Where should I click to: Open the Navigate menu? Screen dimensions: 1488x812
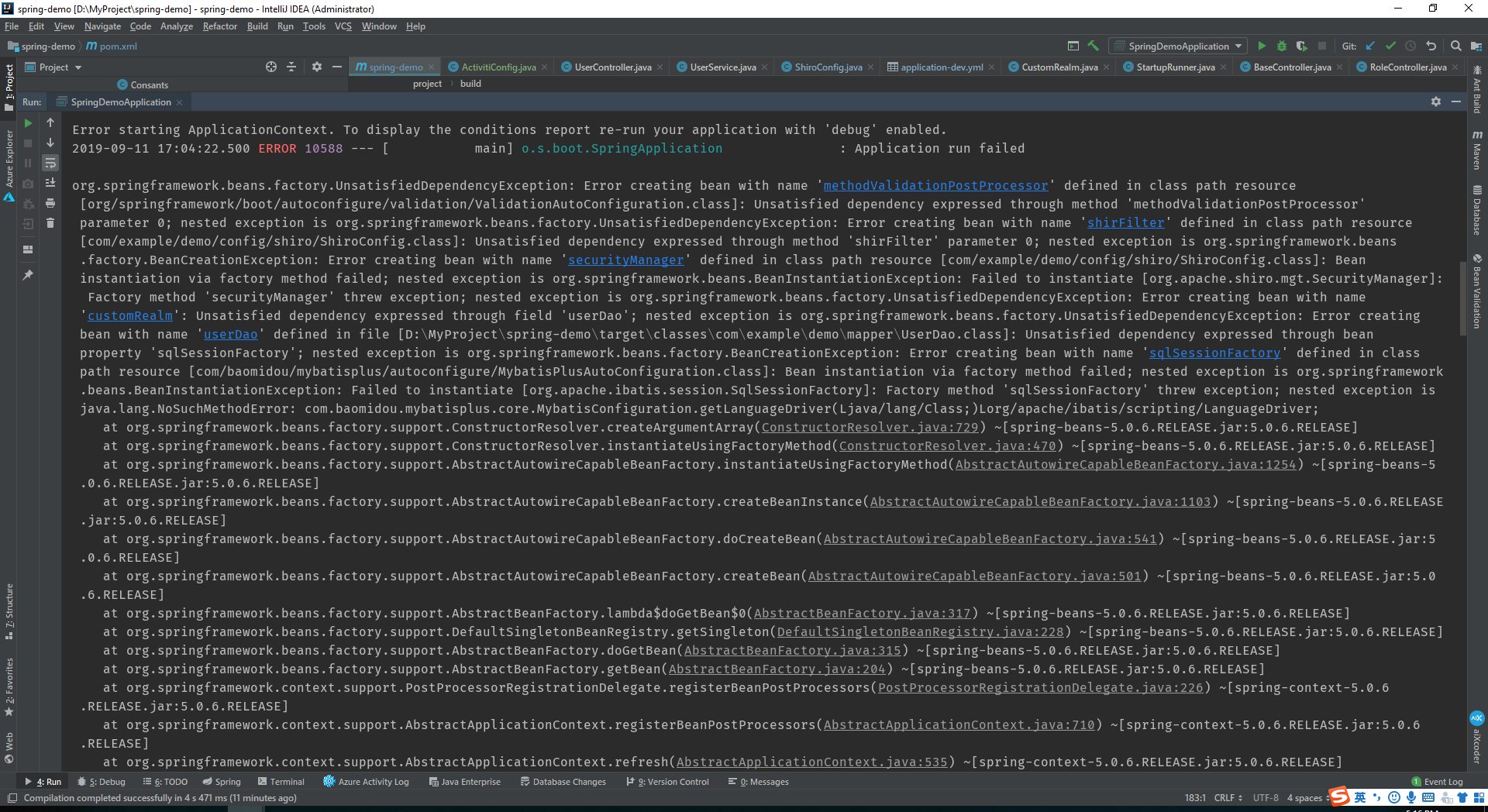pos(102,26)
